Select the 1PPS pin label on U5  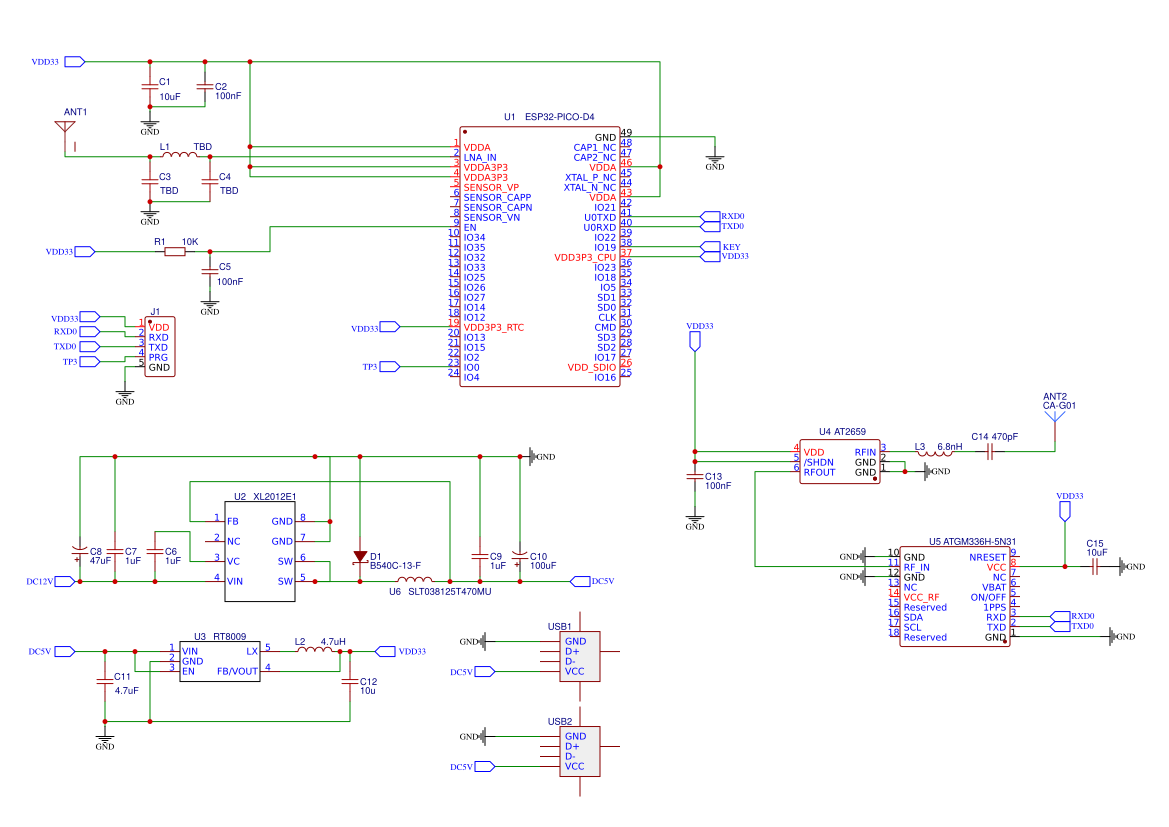coord(995,608)
